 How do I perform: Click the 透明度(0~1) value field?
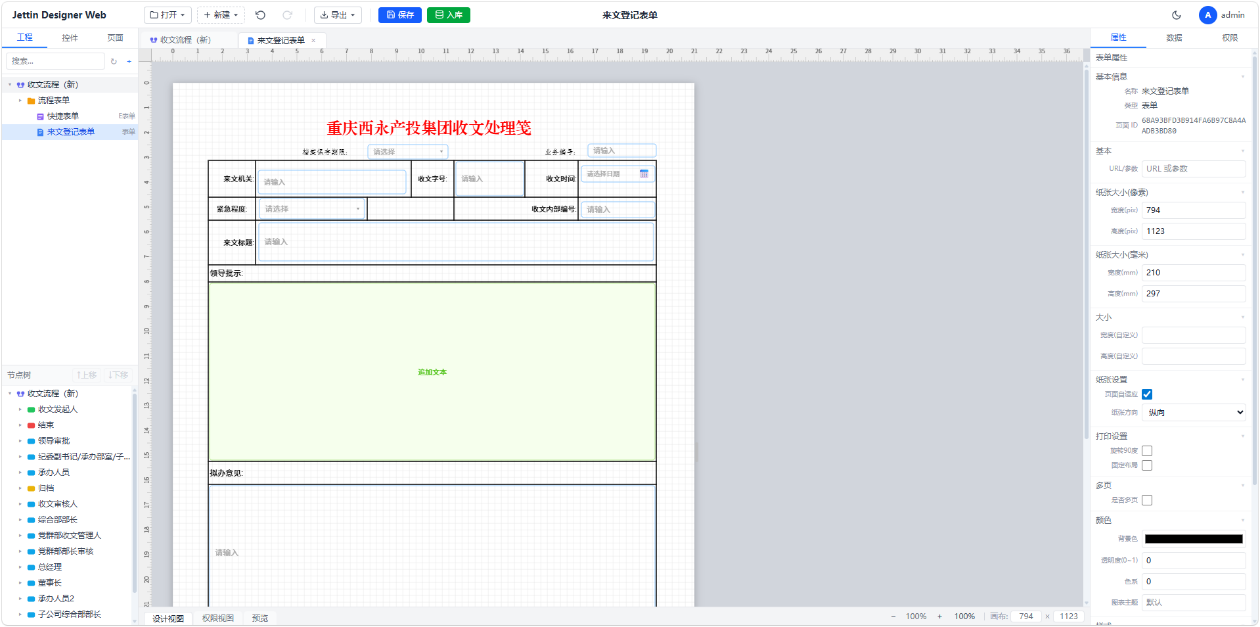coord(1194,560)
